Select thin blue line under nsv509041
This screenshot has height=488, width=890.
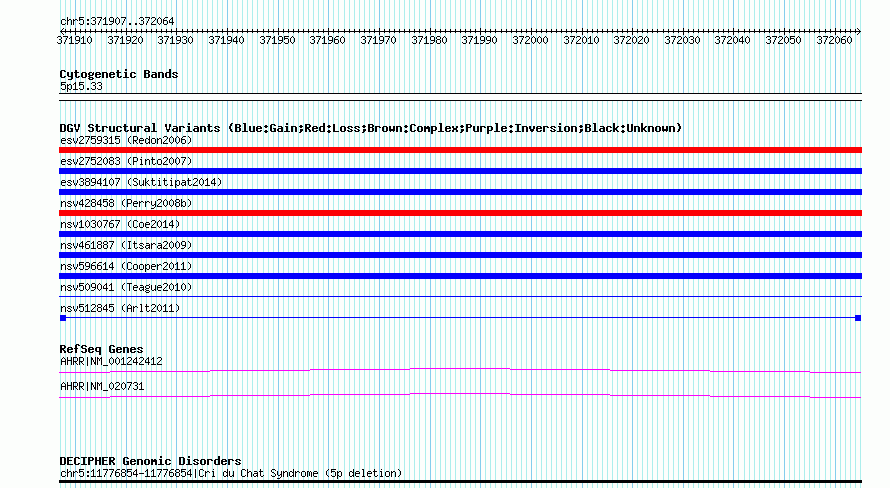click(460, 296)
